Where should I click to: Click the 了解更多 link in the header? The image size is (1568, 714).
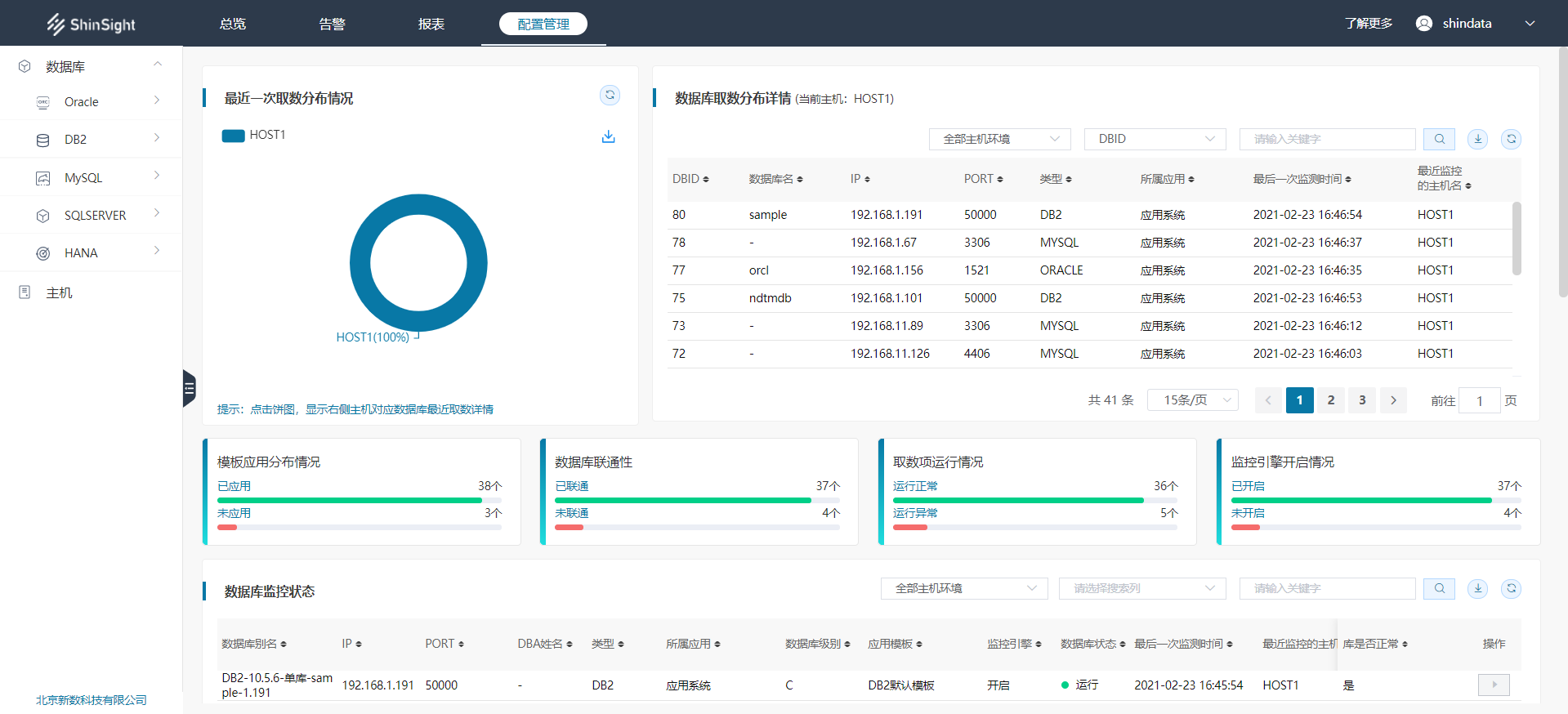[x=1368, y=24]
